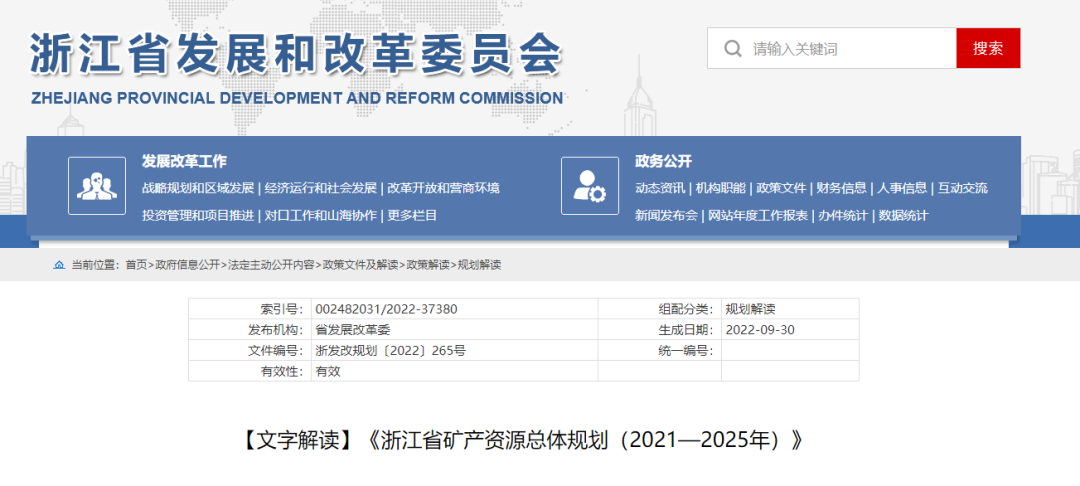Go to 改革开放和营商环境 section

point(443,188)
